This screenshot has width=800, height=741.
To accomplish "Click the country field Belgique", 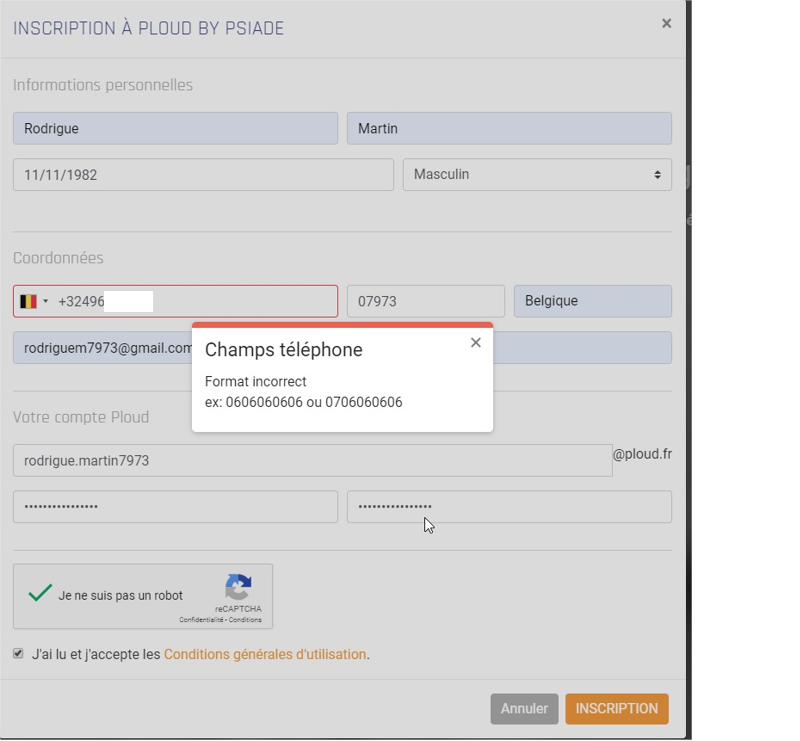I will (x=593, y=301).
